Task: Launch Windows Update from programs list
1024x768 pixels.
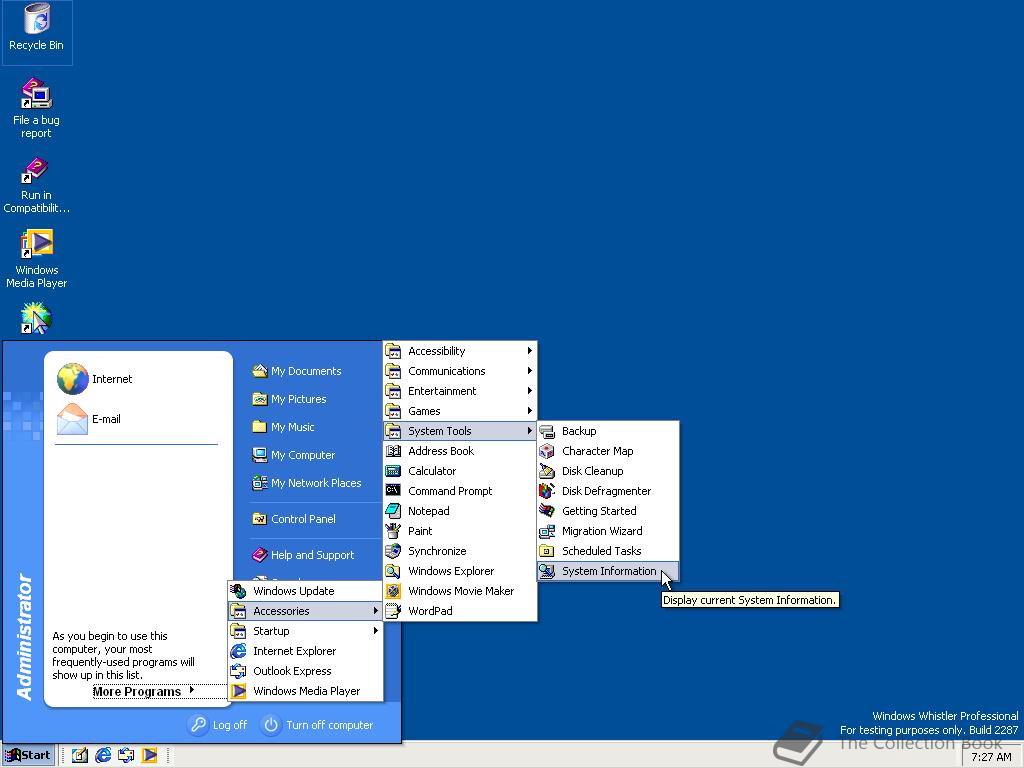Action: click(305, 591)
